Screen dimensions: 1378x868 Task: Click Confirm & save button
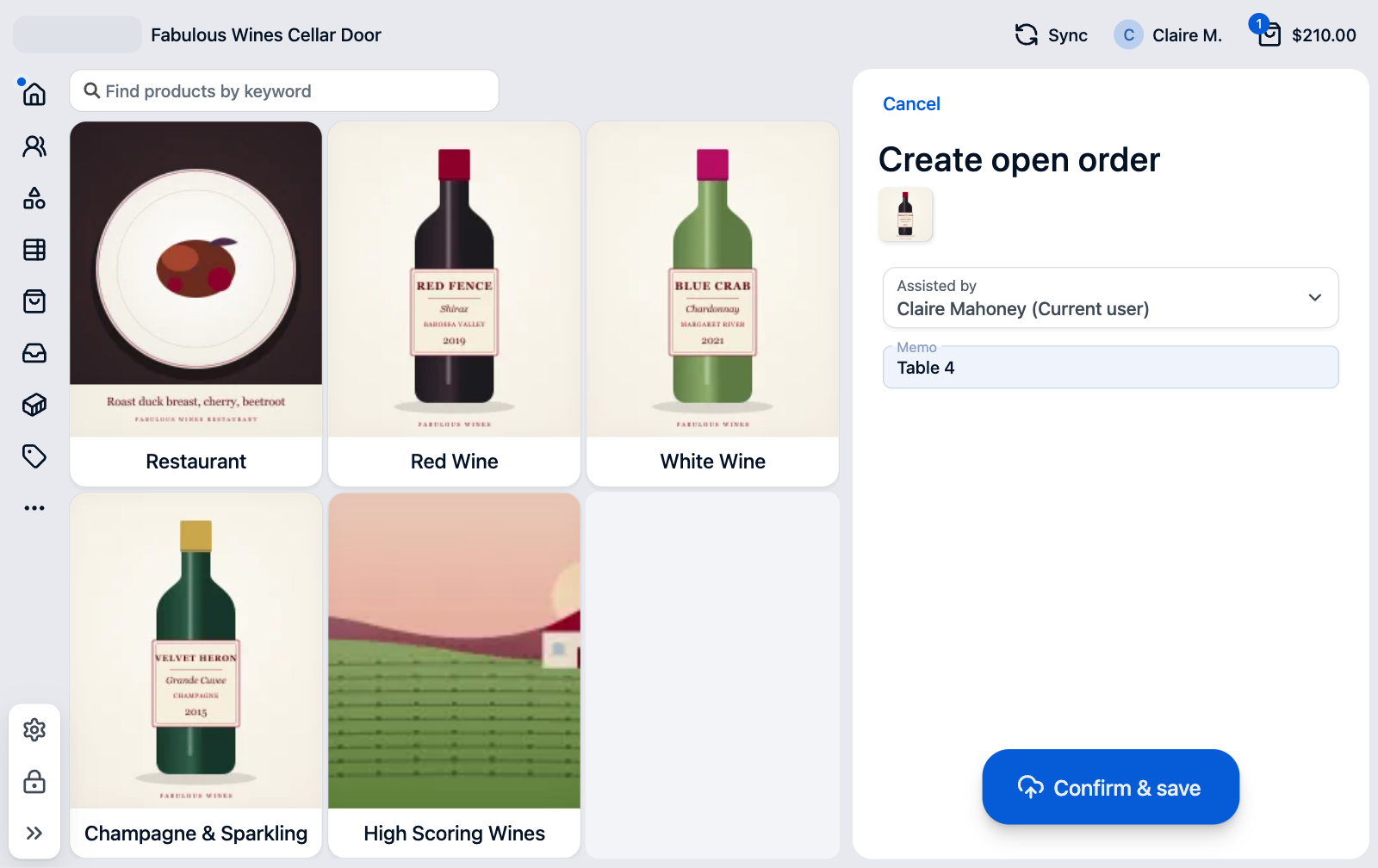[x=1110, y=787]
